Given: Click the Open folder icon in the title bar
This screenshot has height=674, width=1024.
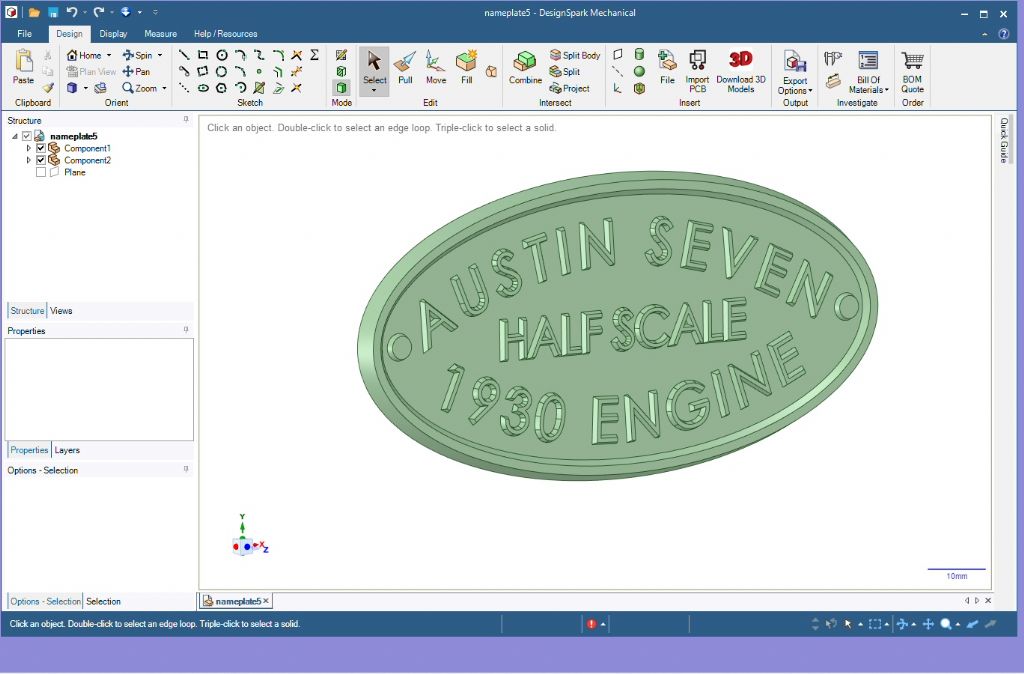Looking at the screenshot, I should coord(34,12).
